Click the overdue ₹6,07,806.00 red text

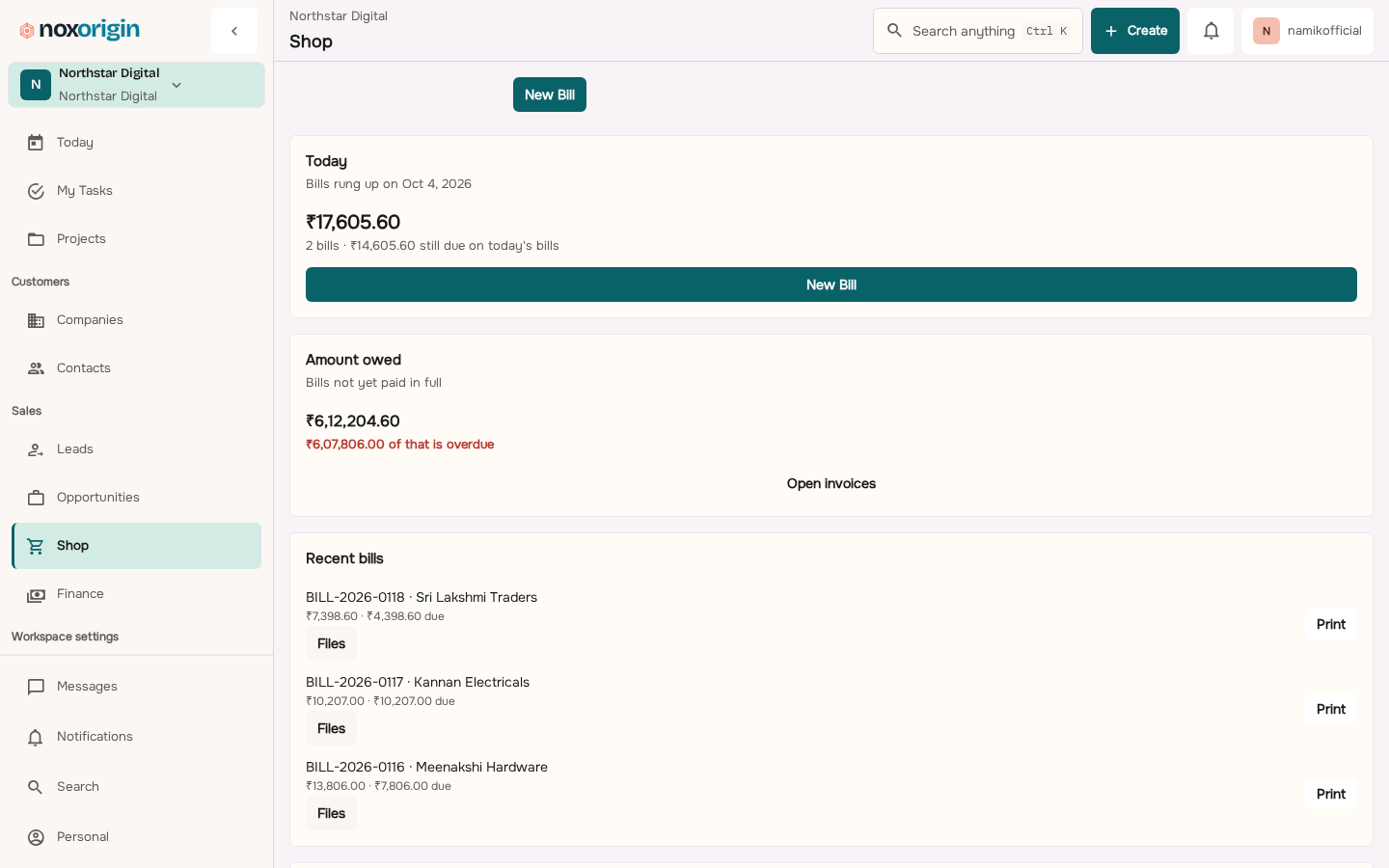click(x=400, y=444)
